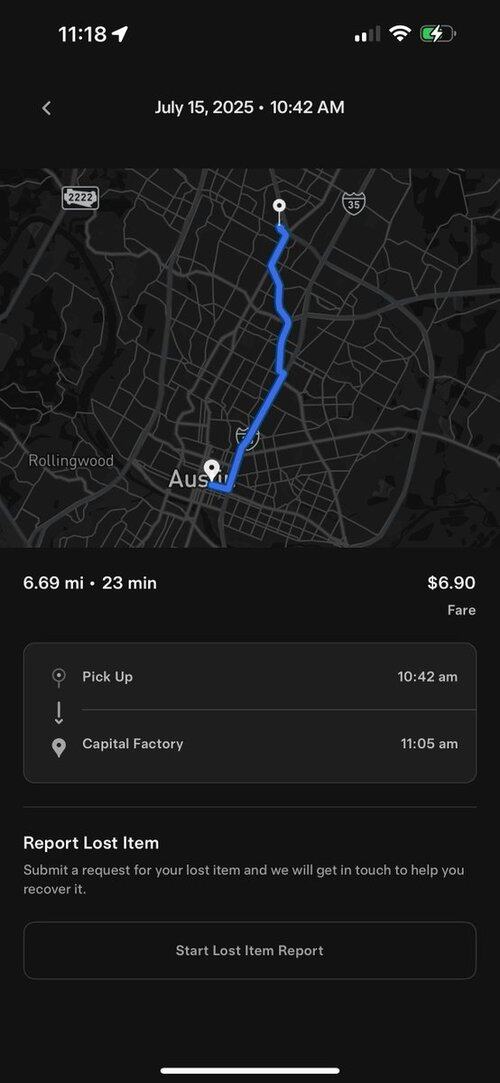
Task: Tap the $6.90 fare amount
Action: tap(452, 583)
